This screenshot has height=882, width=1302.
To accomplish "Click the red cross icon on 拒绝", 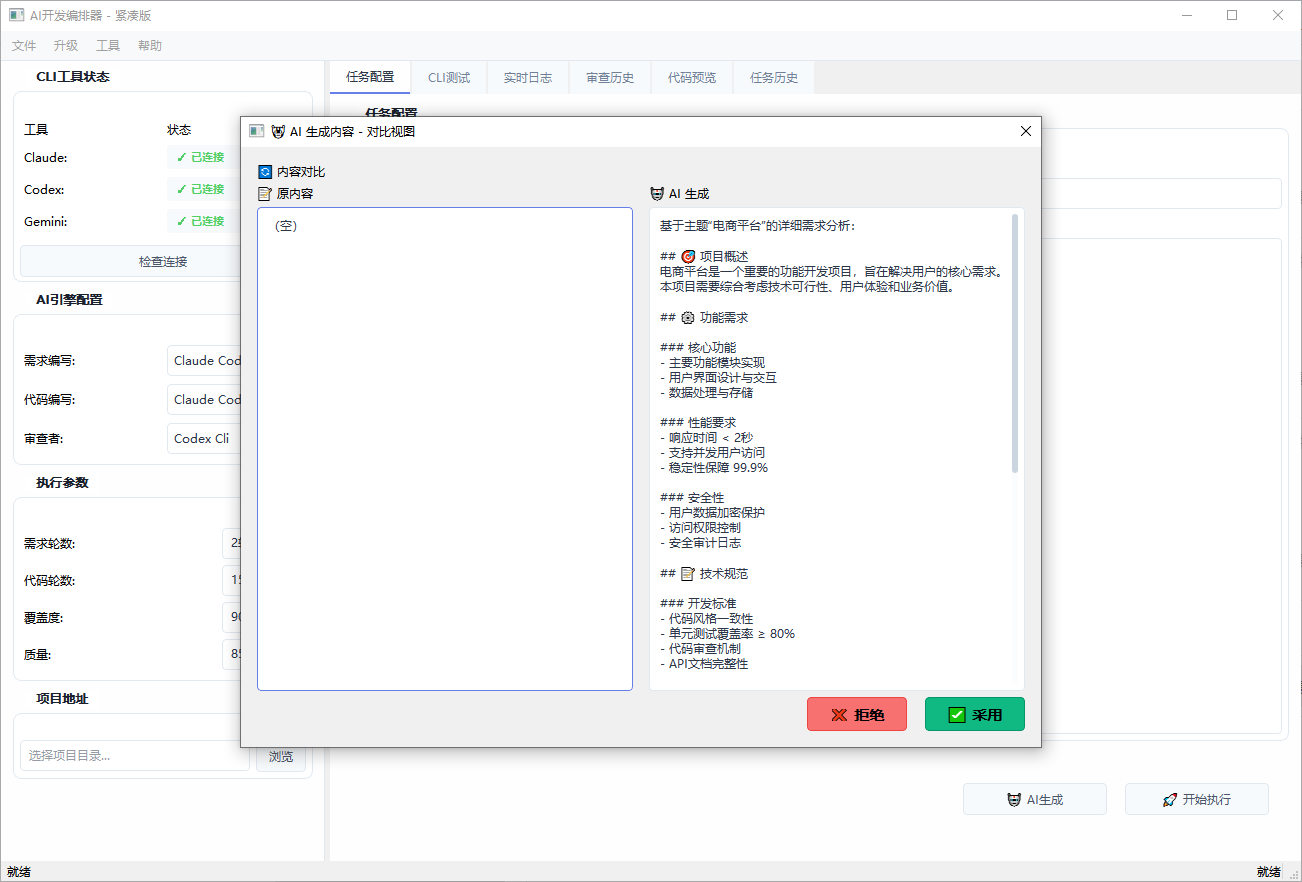I will (x=839, y=715).
